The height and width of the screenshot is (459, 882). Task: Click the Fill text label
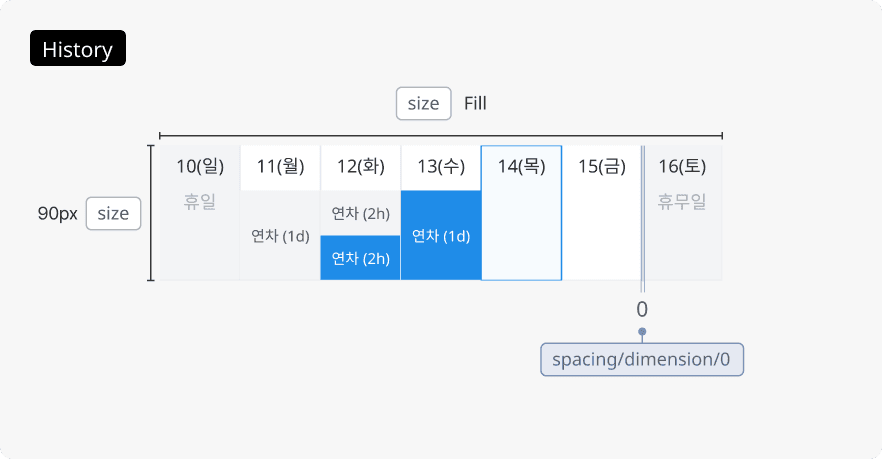(x=475, y=103)
